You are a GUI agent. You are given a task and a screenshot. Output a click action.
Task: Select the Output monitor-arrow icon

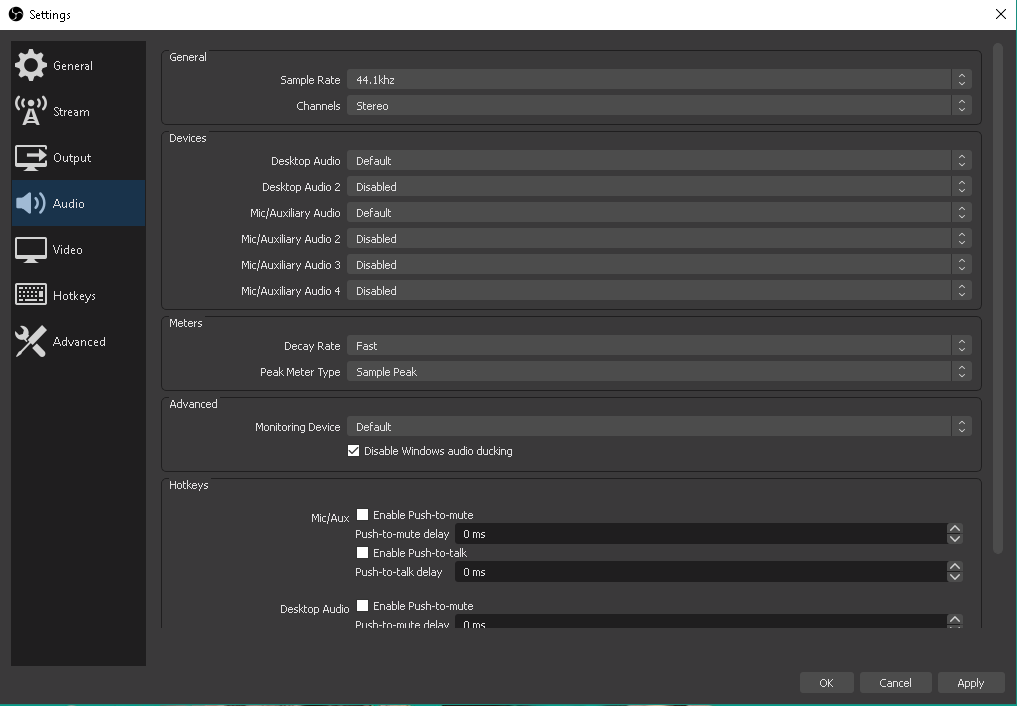point(30,158)
